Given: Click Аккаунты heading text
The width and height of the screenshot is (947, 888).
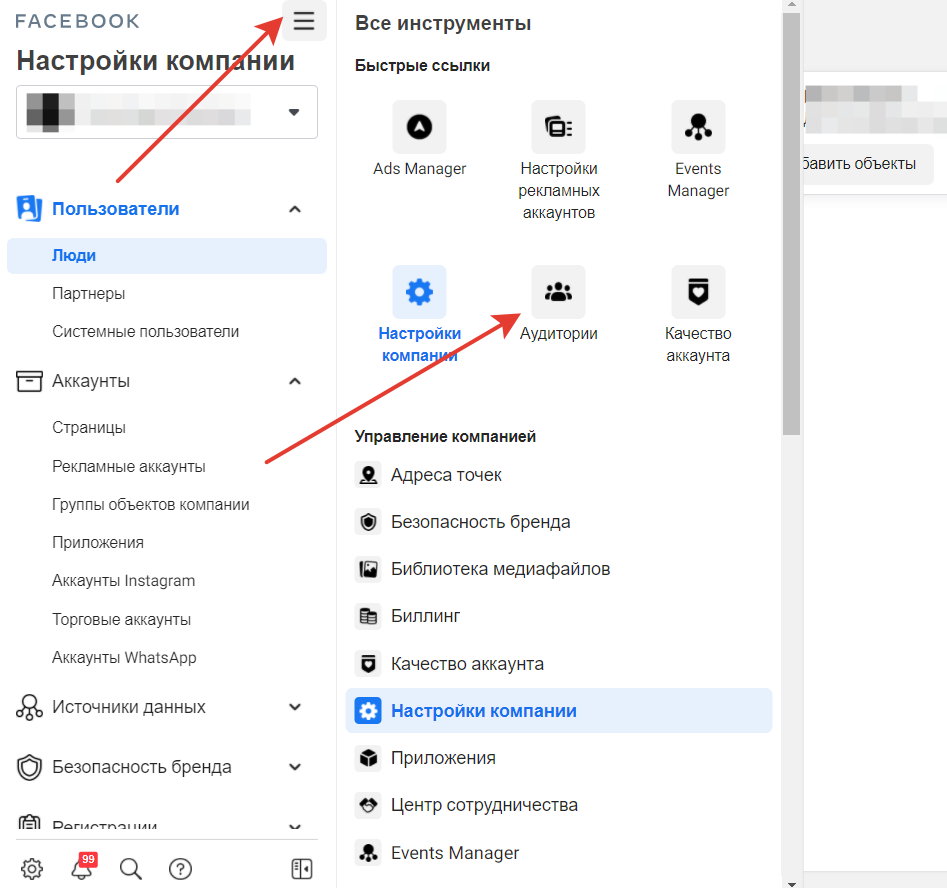Looking at the screenshot, I should (91, 381).
